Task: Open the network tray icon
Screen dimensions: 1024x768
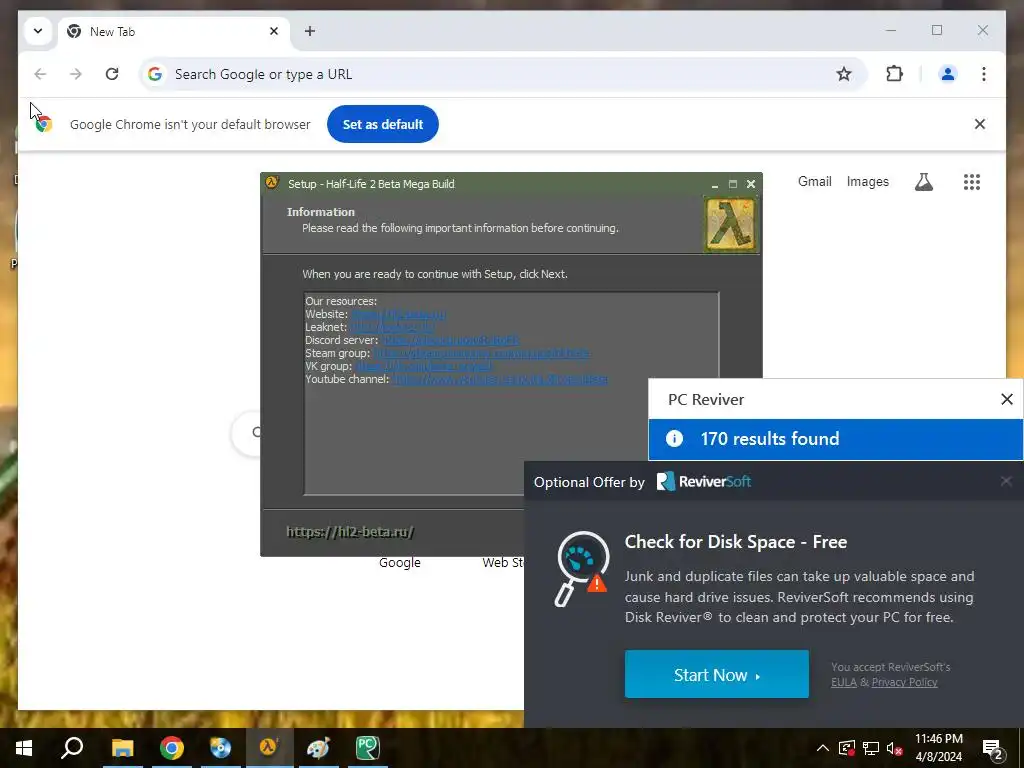Action: [x=871, y=748]
